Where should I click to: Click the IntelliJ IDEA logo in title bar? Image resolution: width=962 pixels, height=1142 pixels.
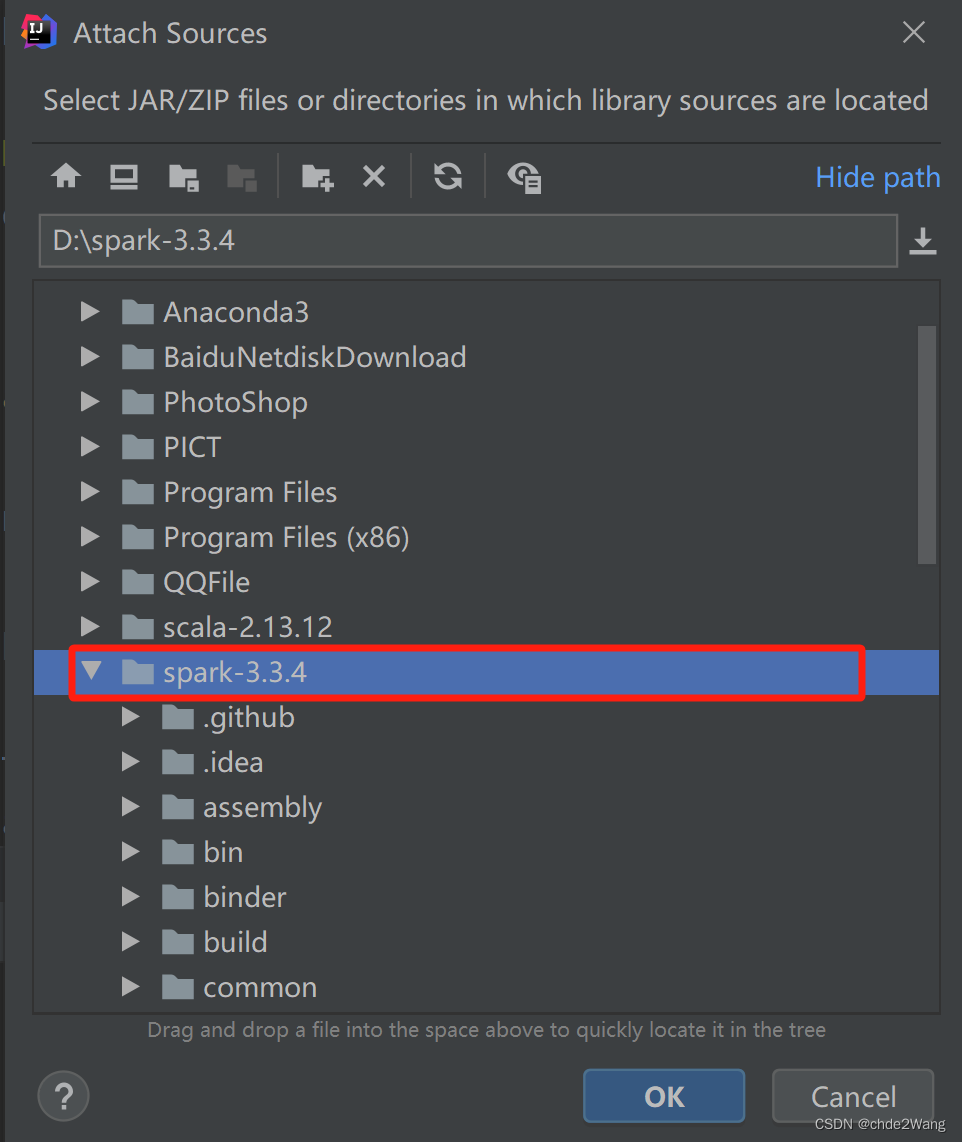(x=39, y=32)
